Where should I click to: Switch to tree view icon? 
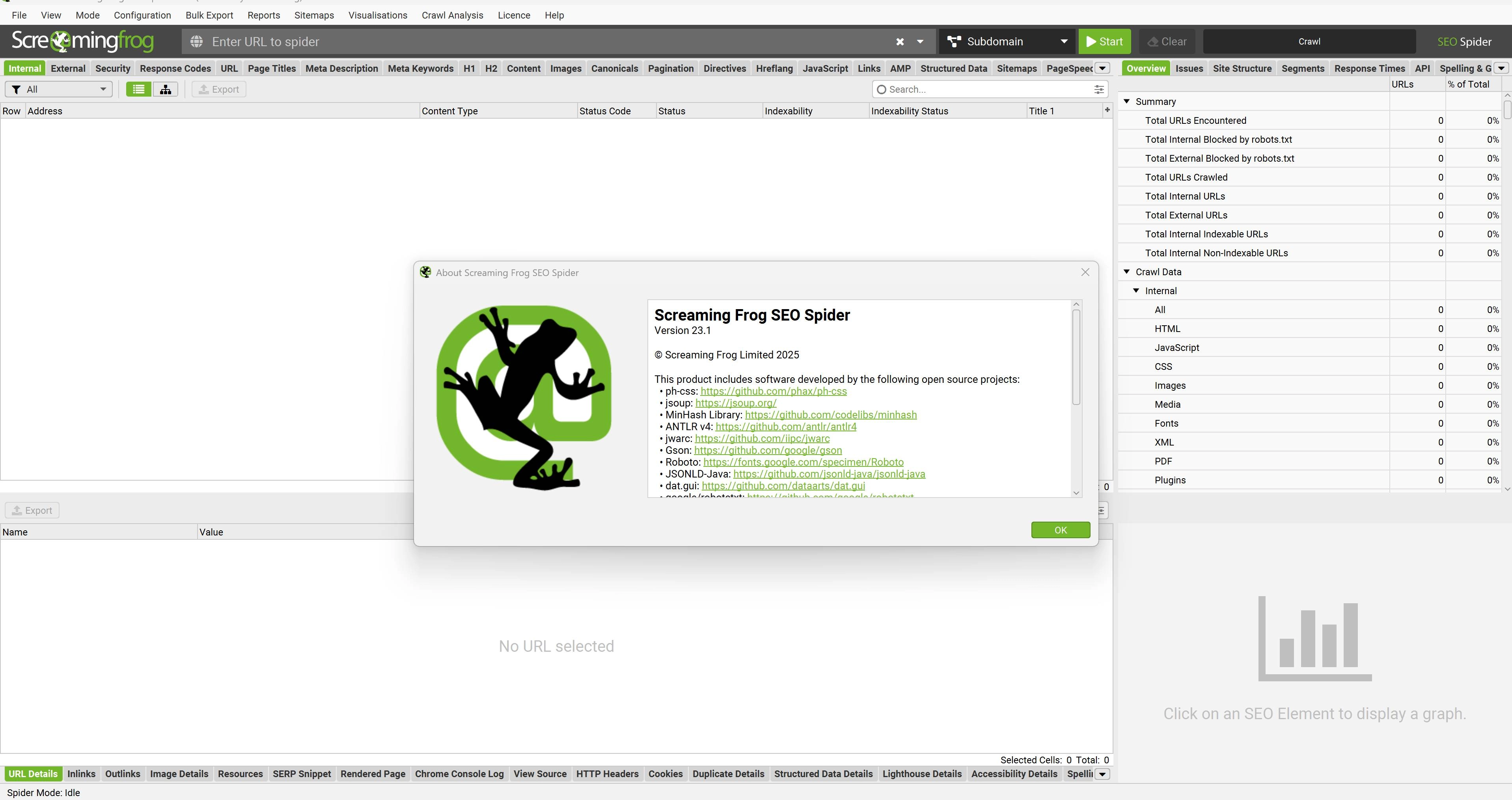pyautogui.click(x=166, y=89)
